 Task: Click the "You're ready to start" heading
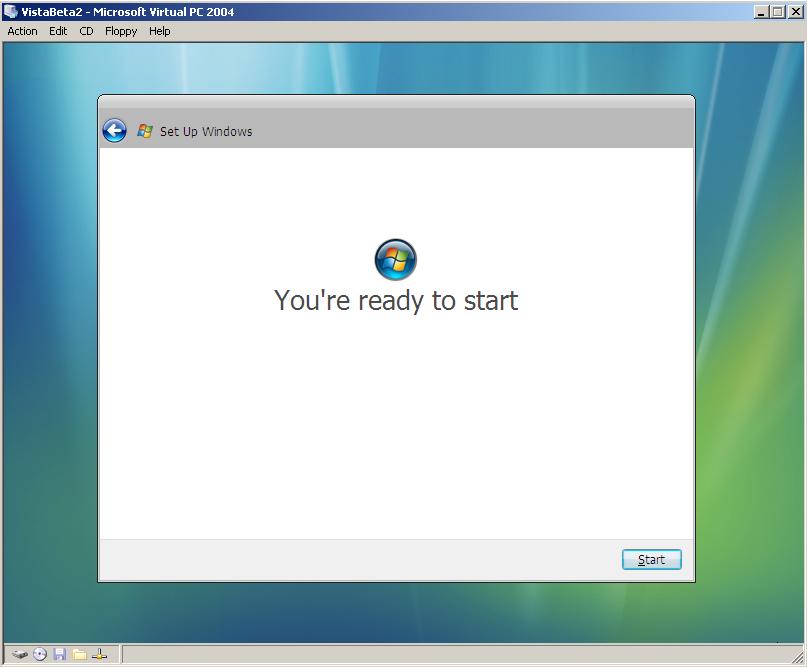click(396, 301)
